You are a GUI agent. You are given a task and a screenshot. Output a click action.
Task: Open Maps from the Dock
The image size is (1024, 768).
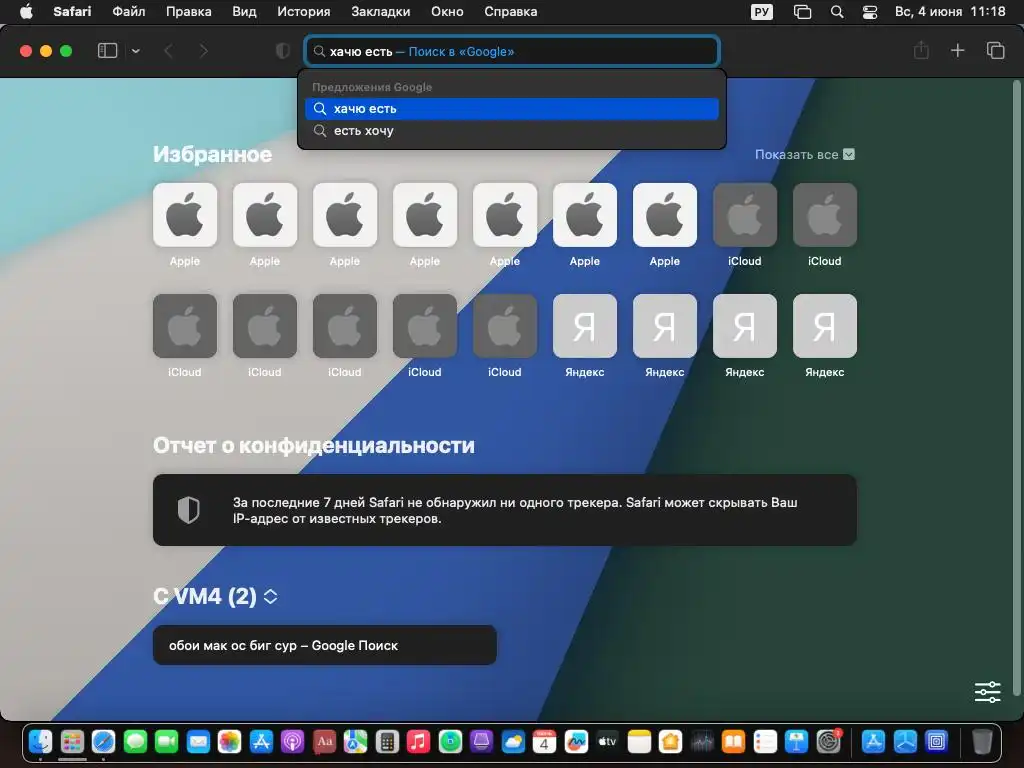[355, 742]
